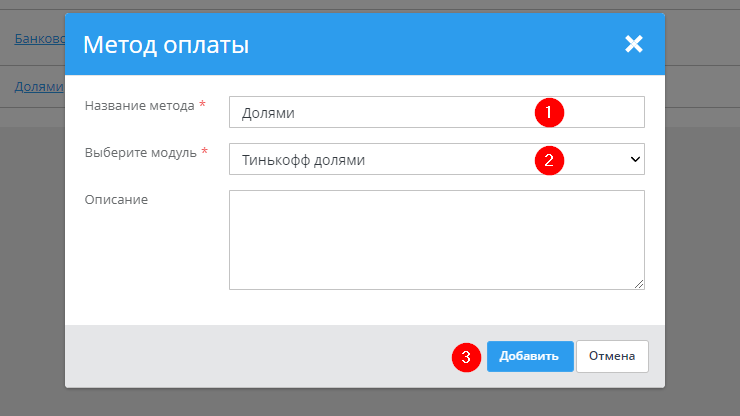
Task: Click the textarea resize handle in Описание
Action: (639, 284)
